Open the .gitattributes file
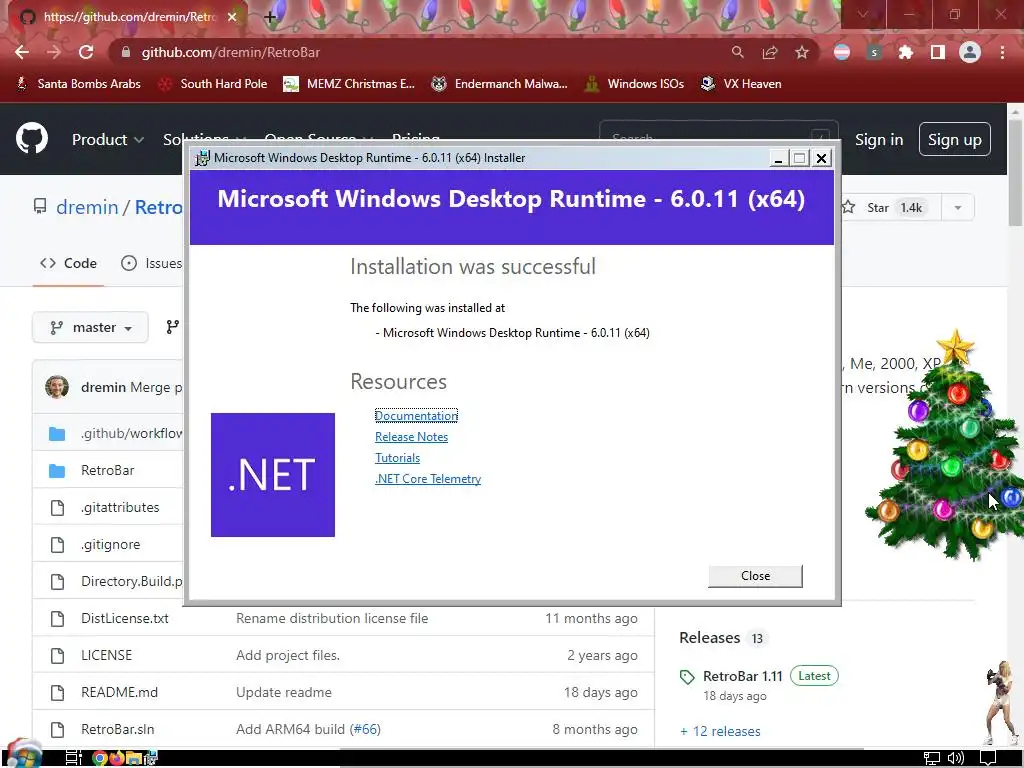The height and width of the screenshot is (768, 1024). pos(120,507)
